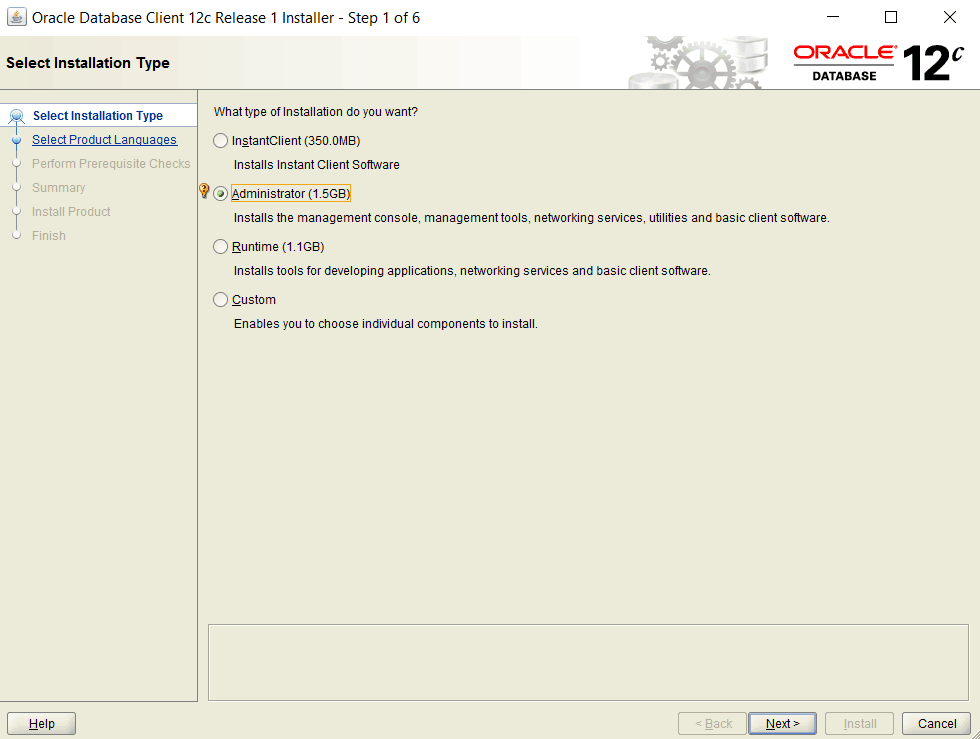Maximize the installer window
Viewport: 980px width, 739px height.
pyautogui.click(x=891, y=18)
